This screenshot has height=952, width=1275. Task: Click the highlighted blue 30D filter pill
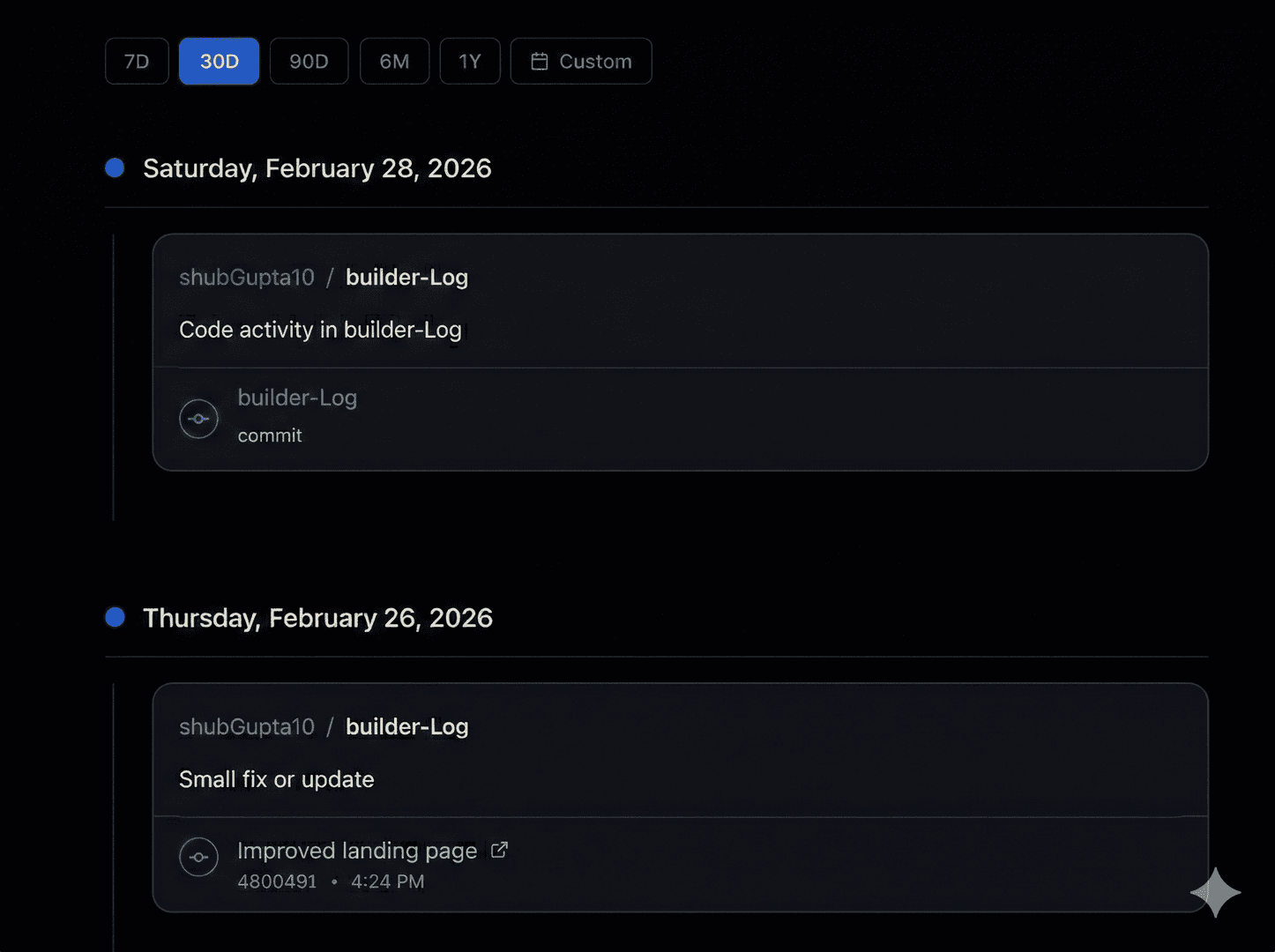click(x=219, y=61)
